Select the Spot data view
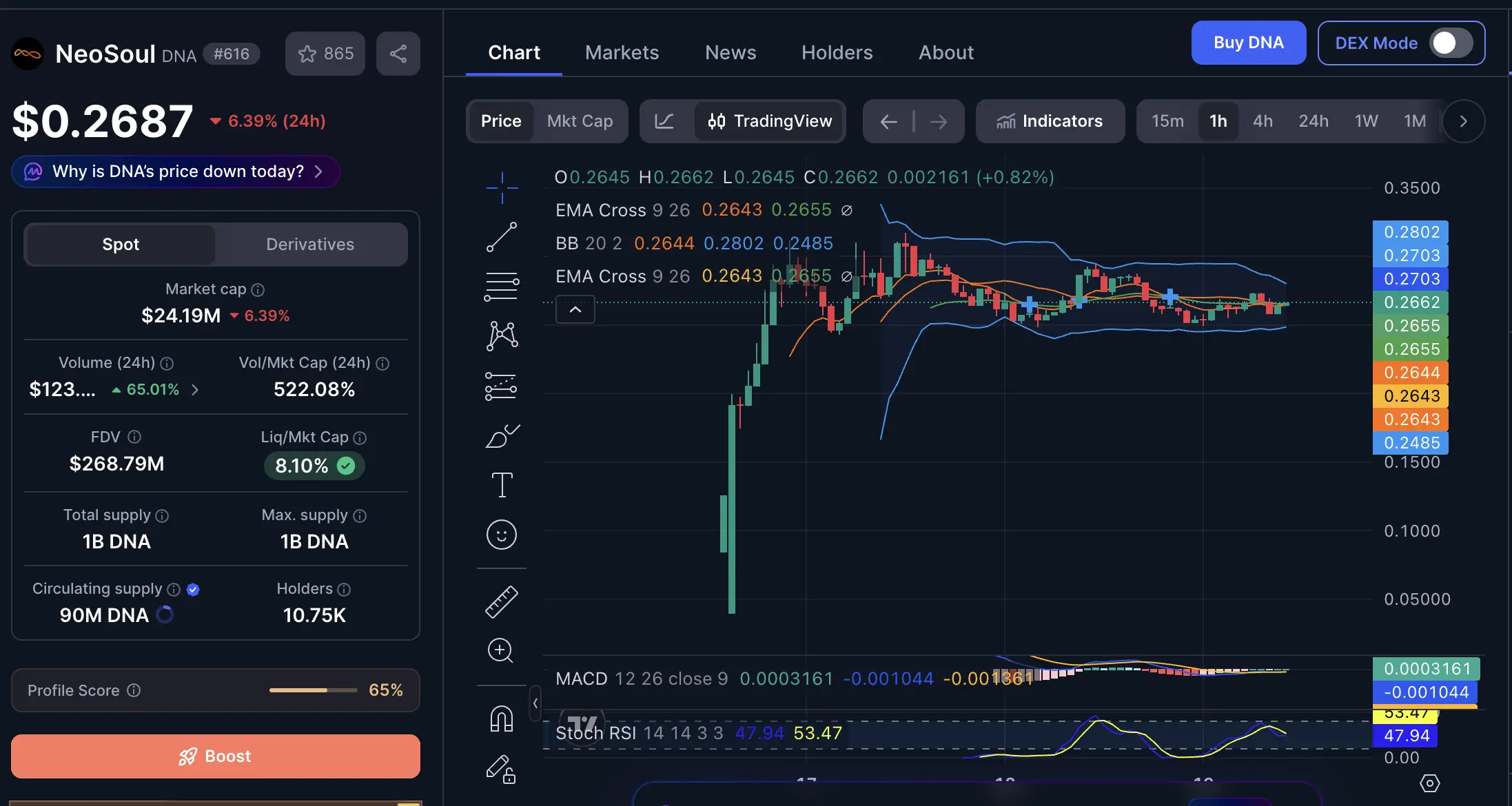This screenshot has width=1512, height=806. click(x=121, y=245)
